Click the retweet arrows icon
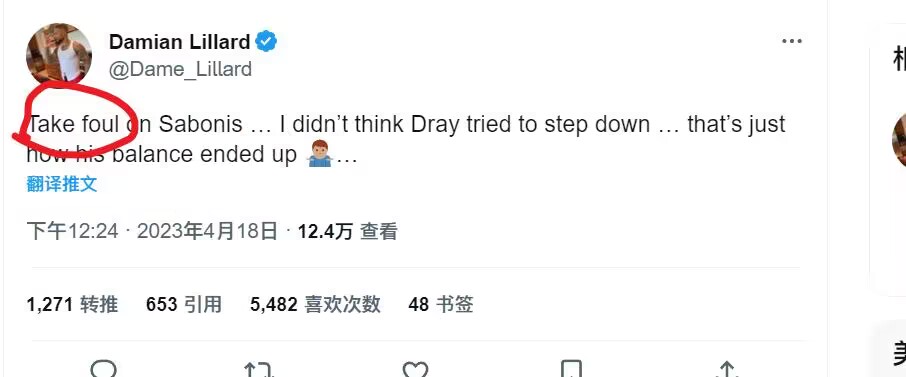This screenshot has width=906, height=377. coord(258,369)
